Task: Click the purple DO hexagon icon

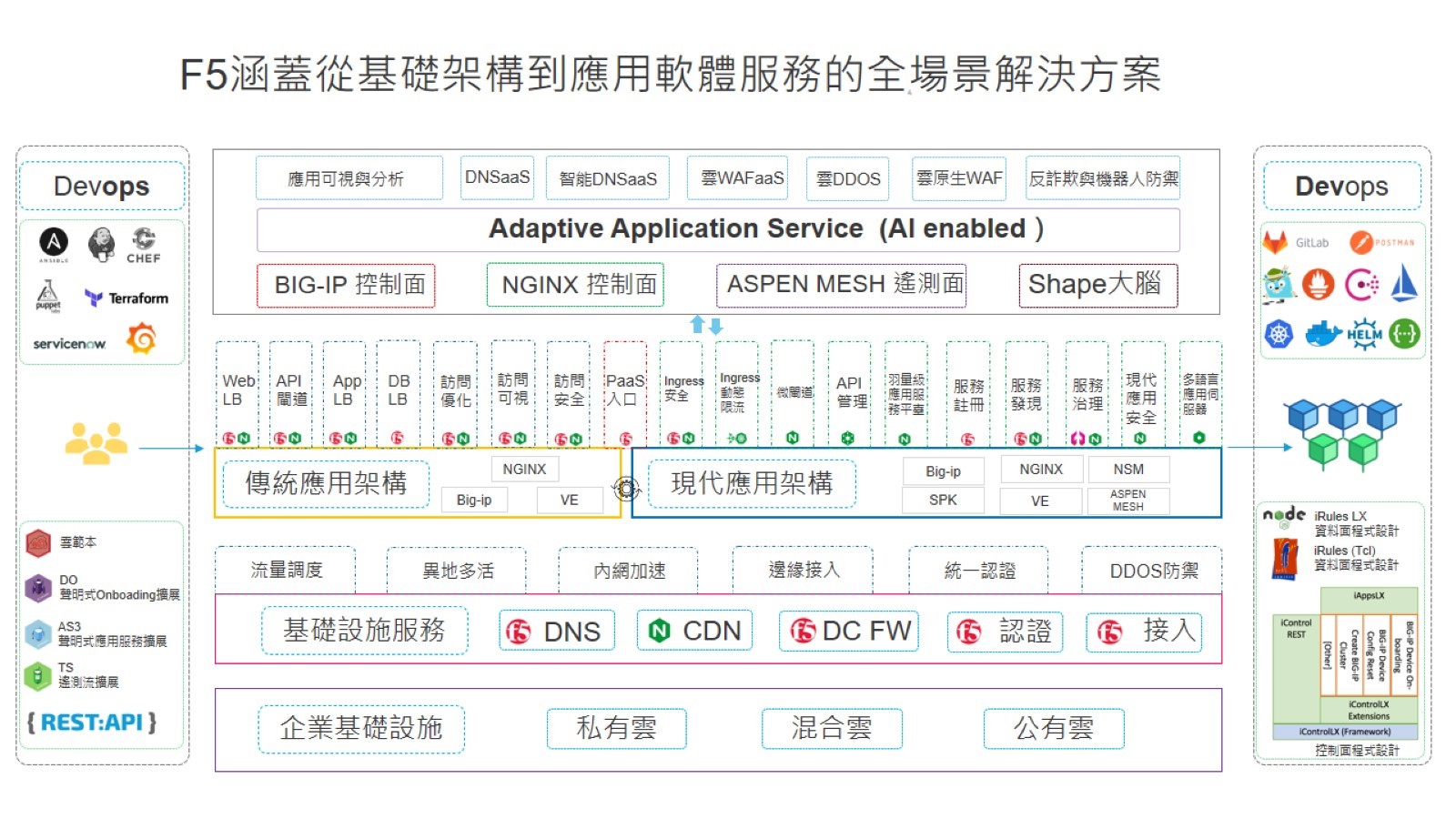Action: (x=38, y=588)
